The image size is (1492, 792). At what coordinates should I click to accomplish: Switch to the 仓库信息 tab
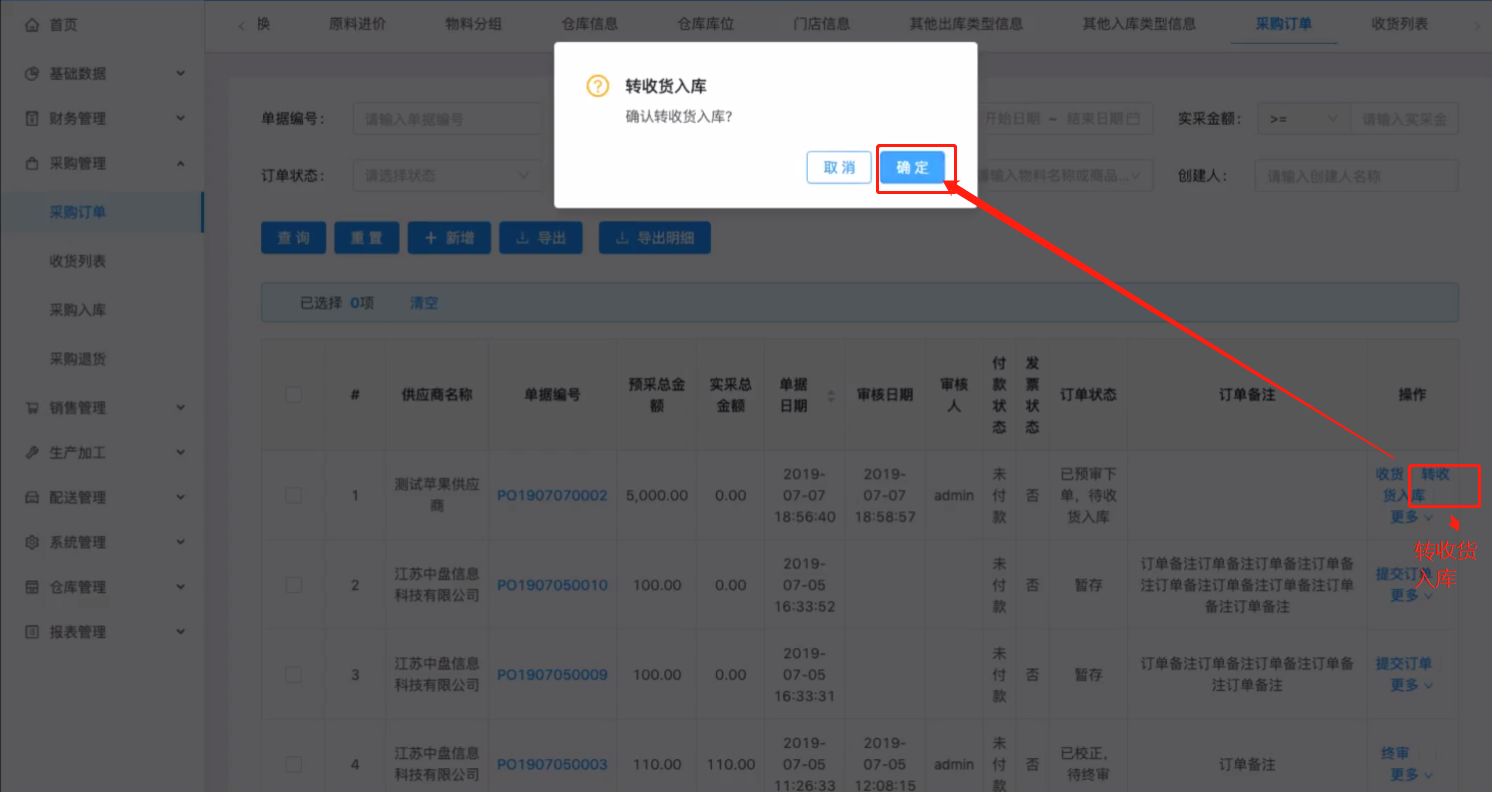click(x=590, y=24)
